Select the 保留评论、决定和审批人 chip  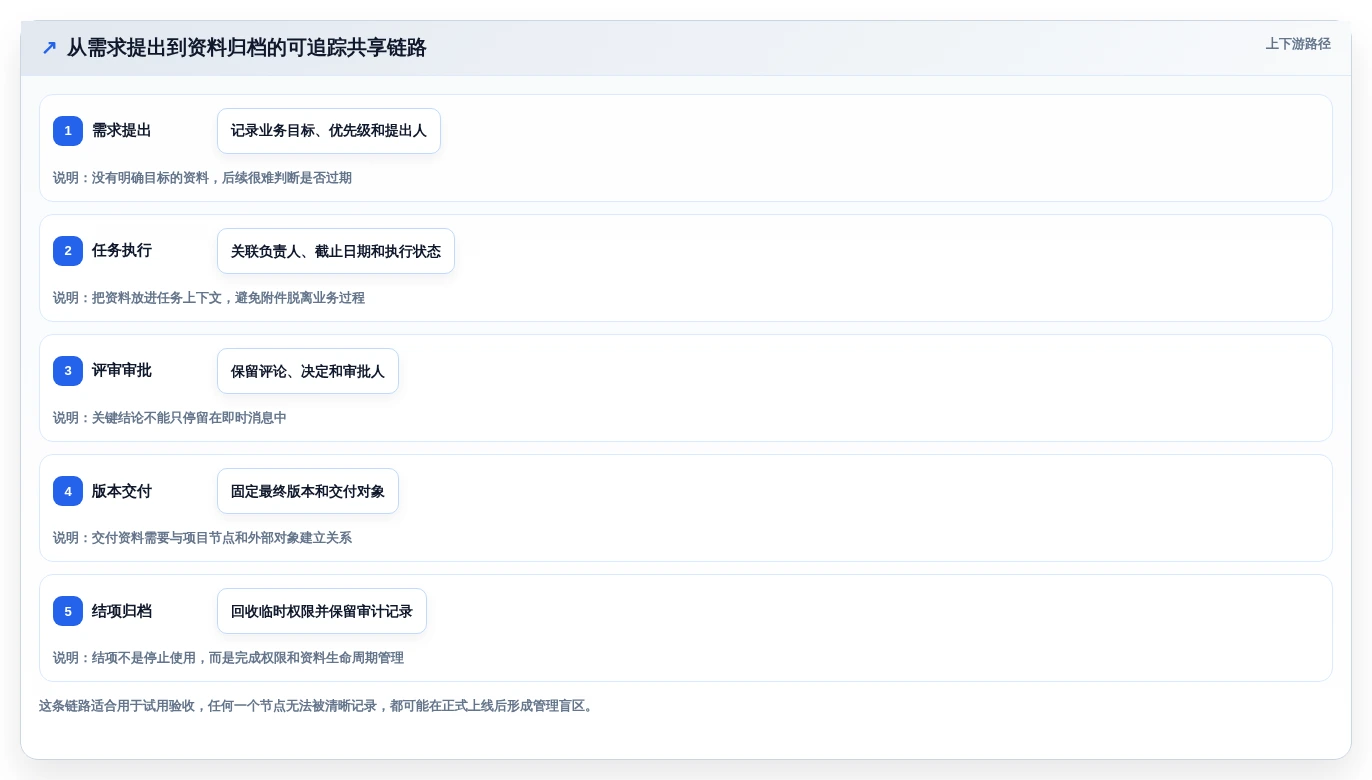click(308, 371)
